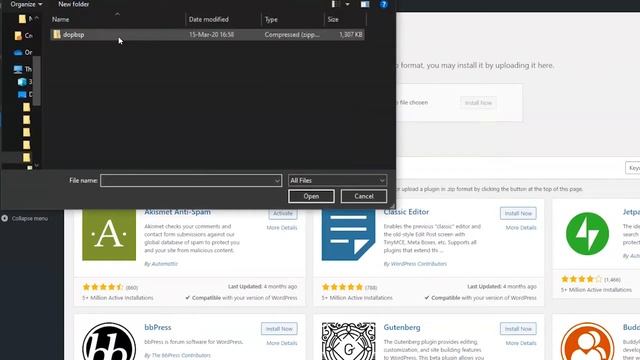Open the view options dropdown arrow
The width and height of the screenshot is (640, 360).
pos(347,4)
